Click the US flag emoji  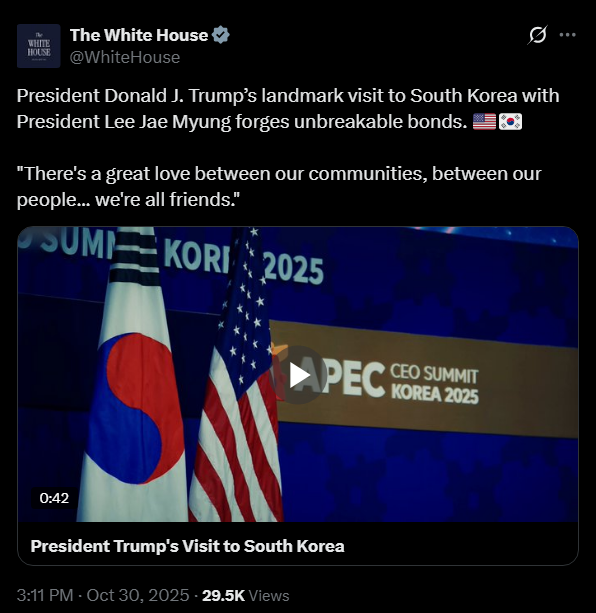pyautogui.click(x=484, y=122)
